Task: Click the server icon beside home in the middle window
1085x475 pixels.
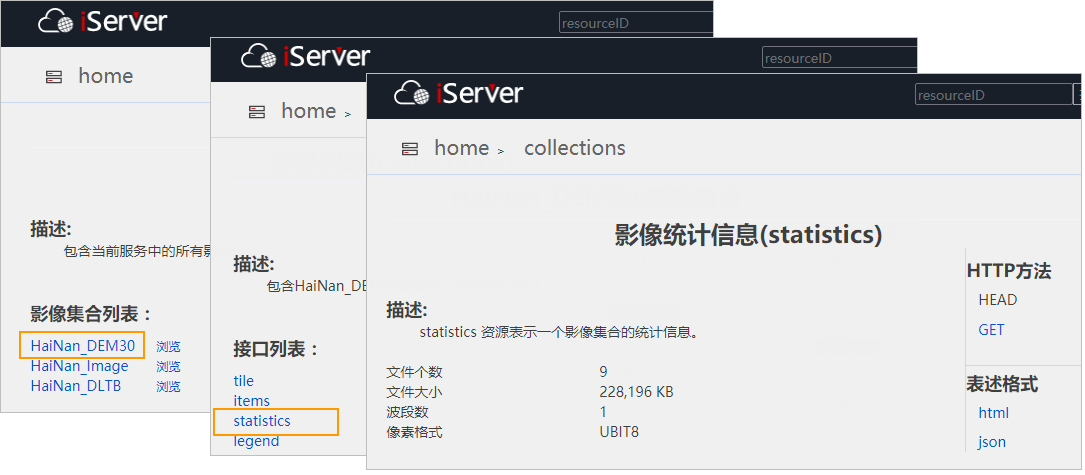Action: click(256, 112)
